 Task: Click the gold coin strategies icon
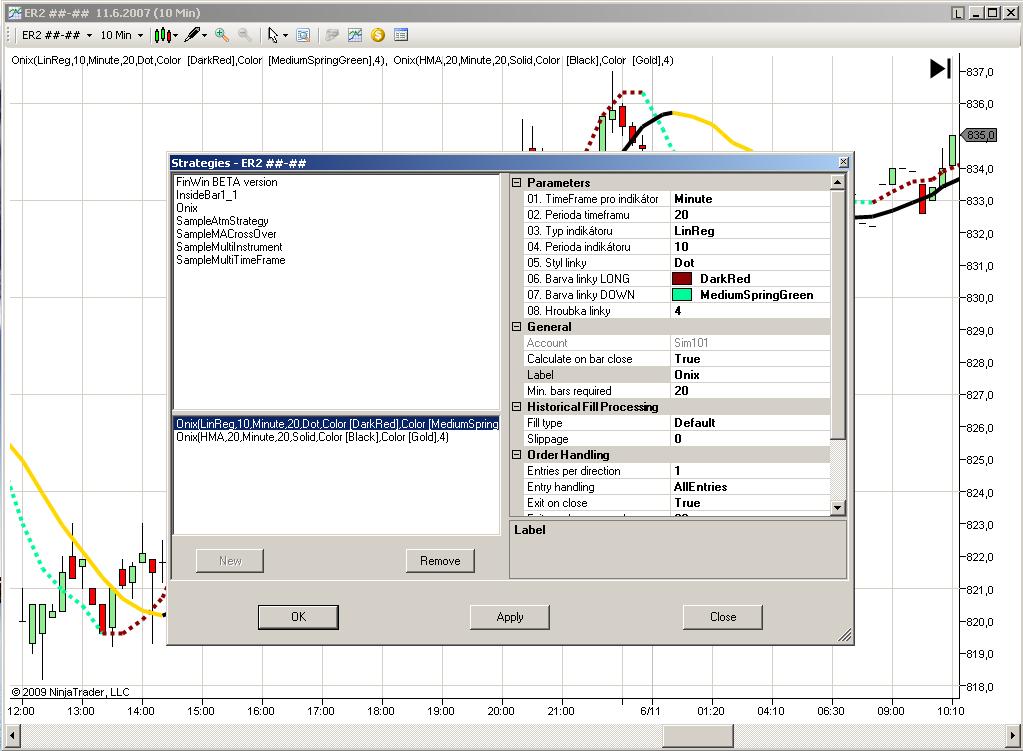click(x=378, y=35)
